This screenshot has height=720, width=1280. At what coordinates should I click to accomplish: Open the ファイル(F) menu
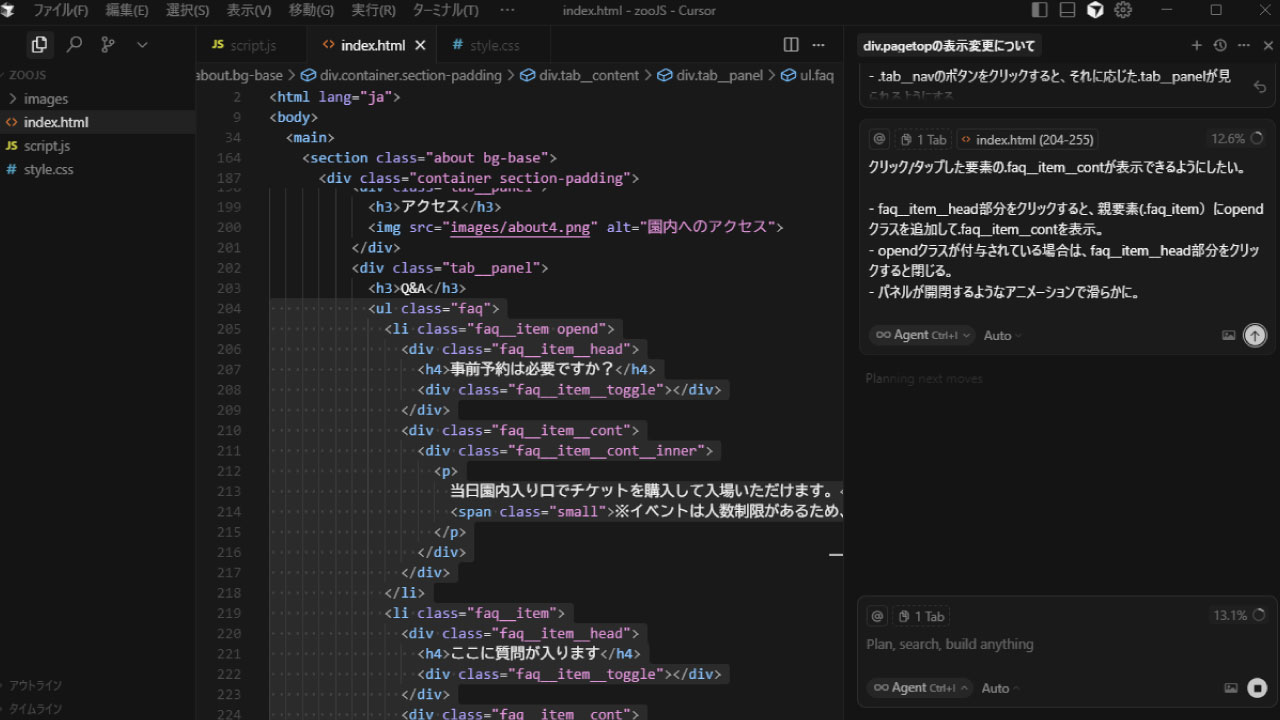tap(61, 10)
